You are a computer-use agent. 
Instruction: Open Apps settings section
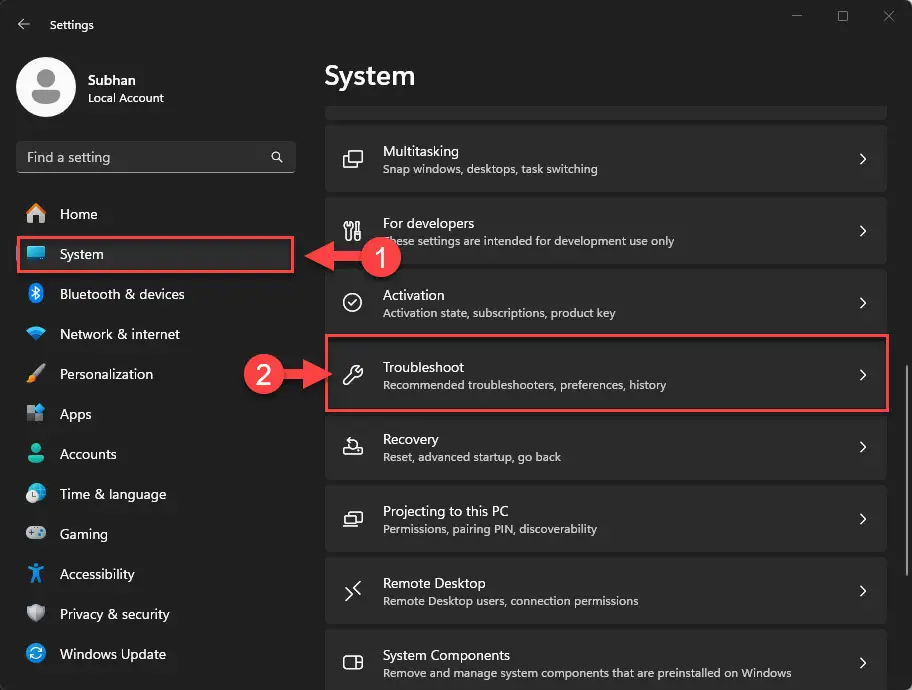(155, 414)
